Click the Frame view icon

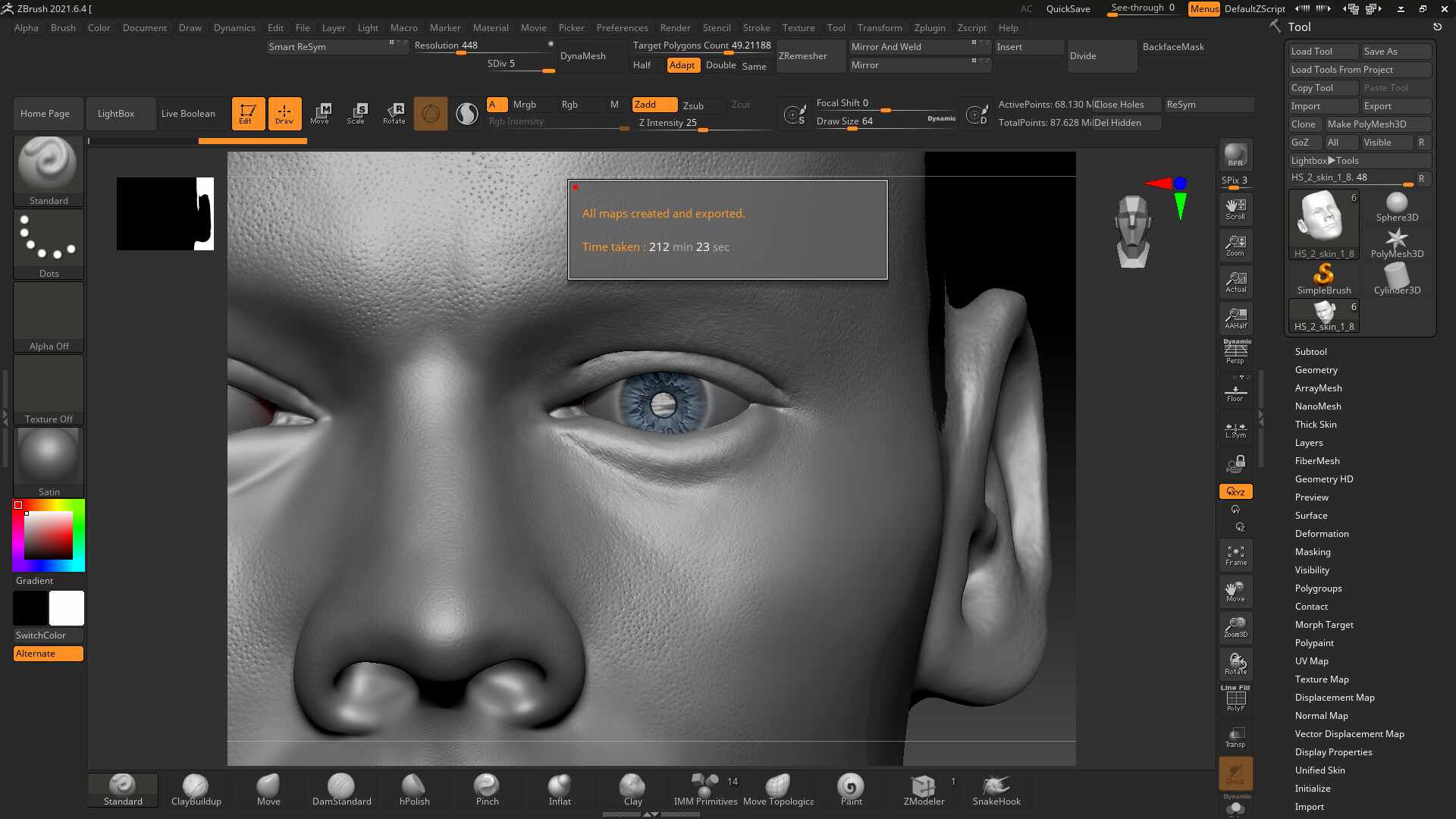(1235, 555)
